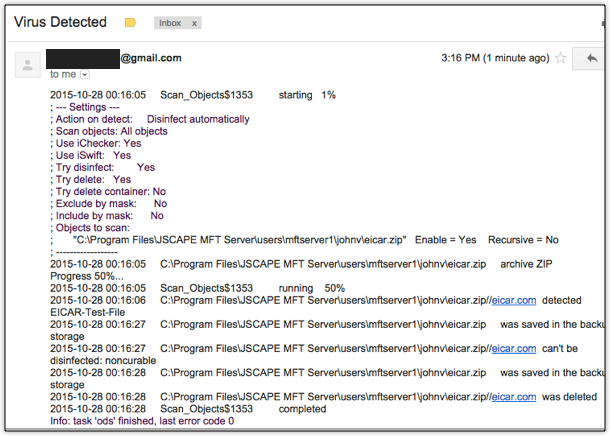Click the Inbox label tag
Screen dimensions: 610x436
tap(170, 22)
